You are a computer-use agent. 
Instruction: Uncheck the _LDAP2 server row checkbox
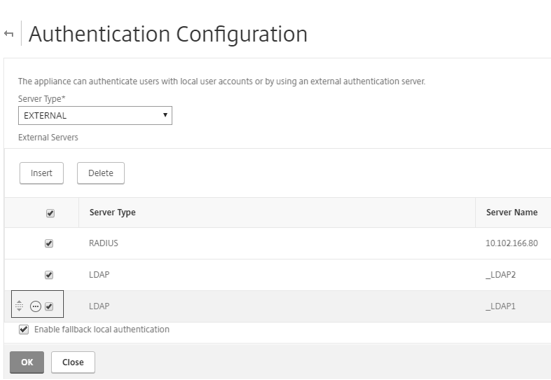point(49,275)
